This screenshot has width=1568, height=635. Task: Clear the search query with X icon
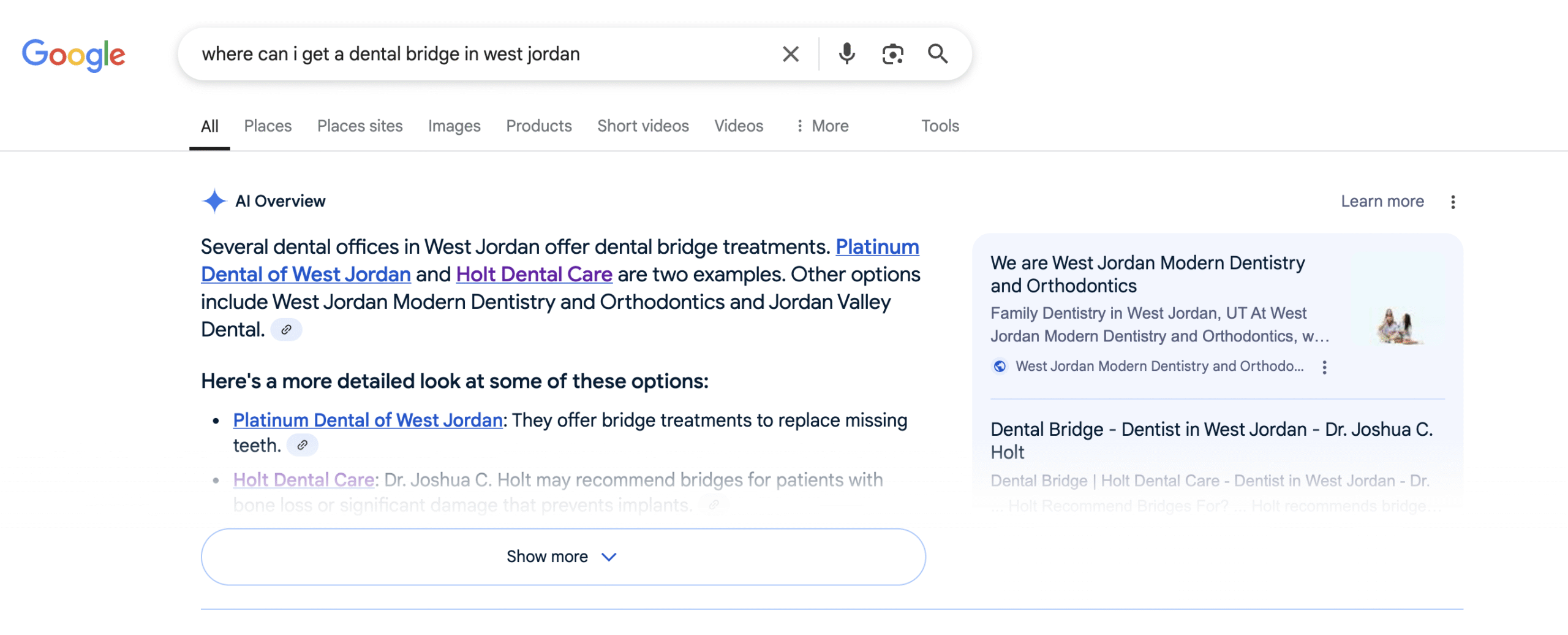790,55
